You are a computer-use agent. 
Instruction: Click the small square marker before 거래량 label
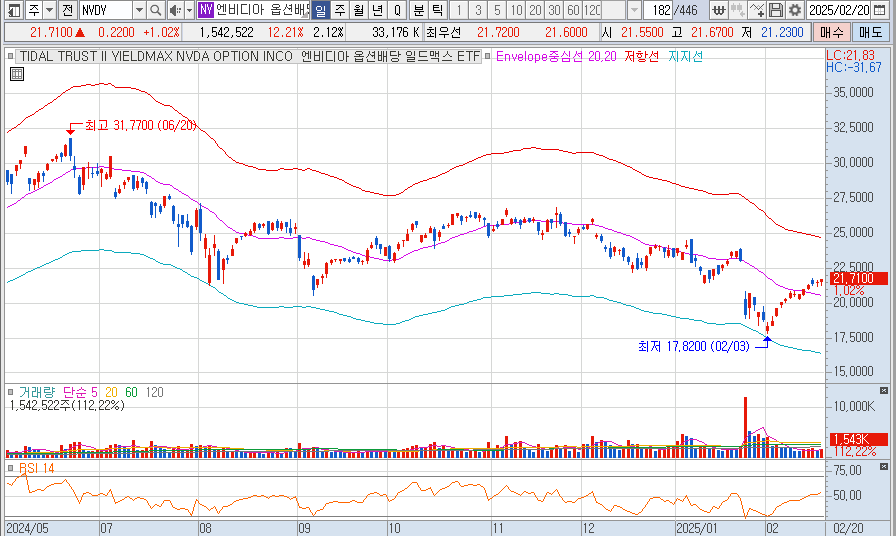pyautogui.click(x=10, y=392)
